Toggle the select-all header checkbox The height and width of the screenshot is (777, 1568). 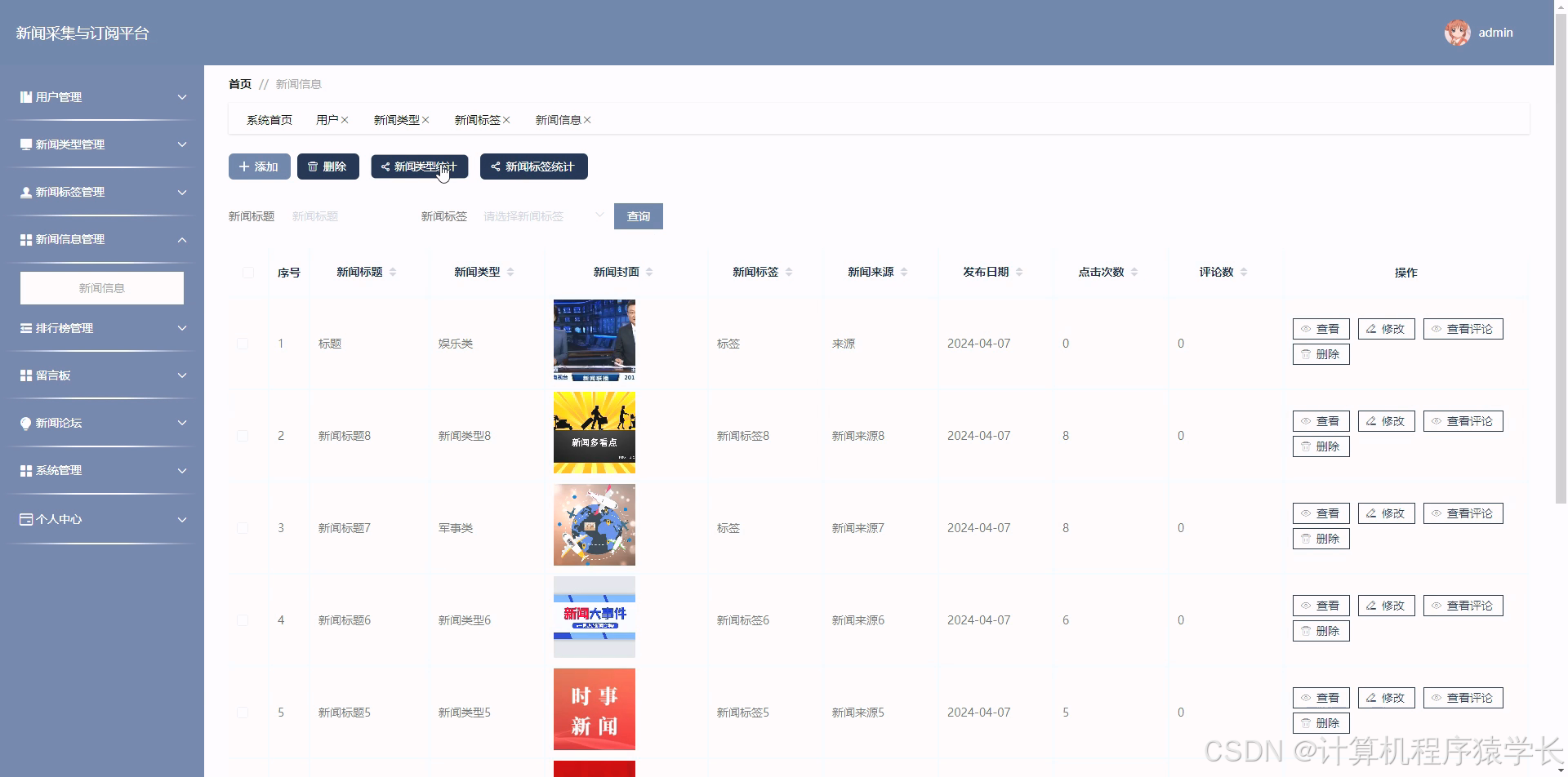tap(248, 273)
